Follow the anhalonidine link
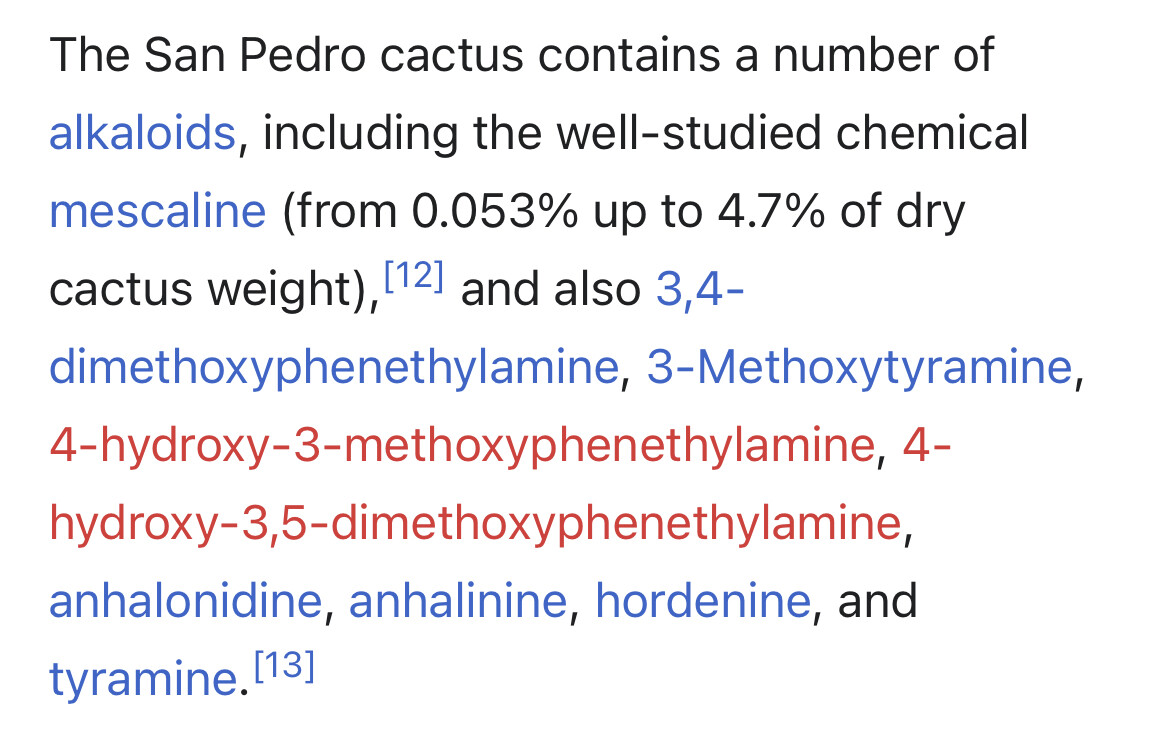 pos(186,601)
